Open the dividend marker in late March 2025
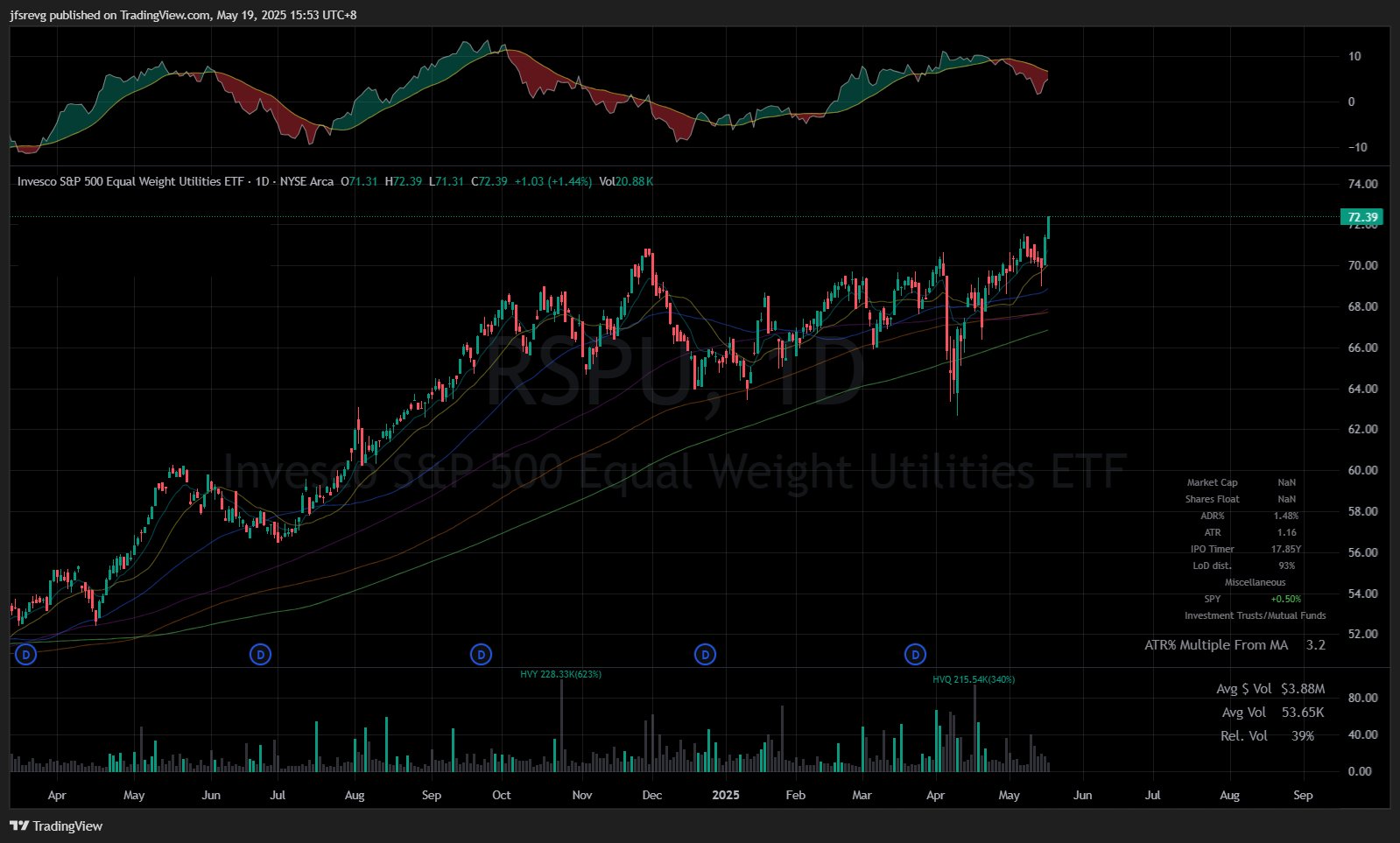The image size is (1400, 843). click(x=915, y=654)
